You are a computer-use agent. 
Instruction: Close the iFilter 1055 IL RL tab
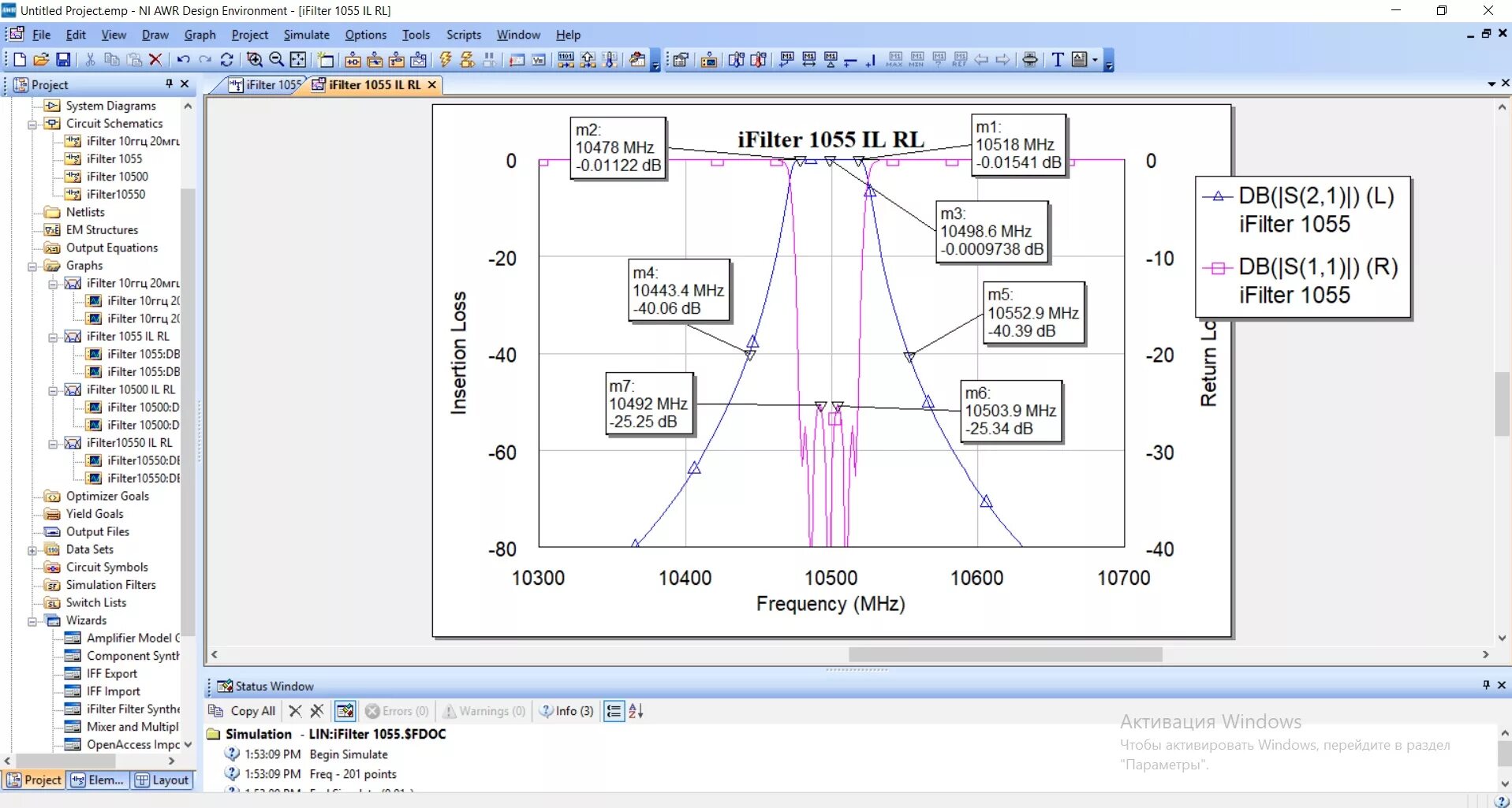coord(431,84)
